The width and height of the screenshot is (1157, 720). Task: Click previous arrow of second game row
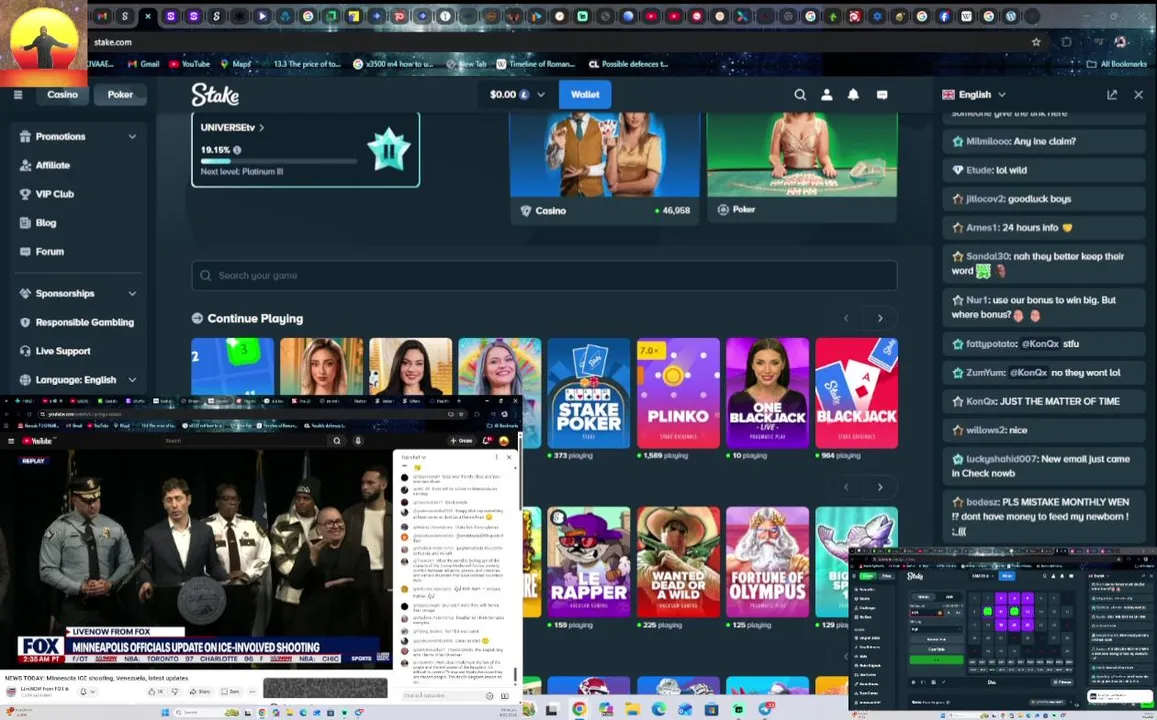coord(846,487)
